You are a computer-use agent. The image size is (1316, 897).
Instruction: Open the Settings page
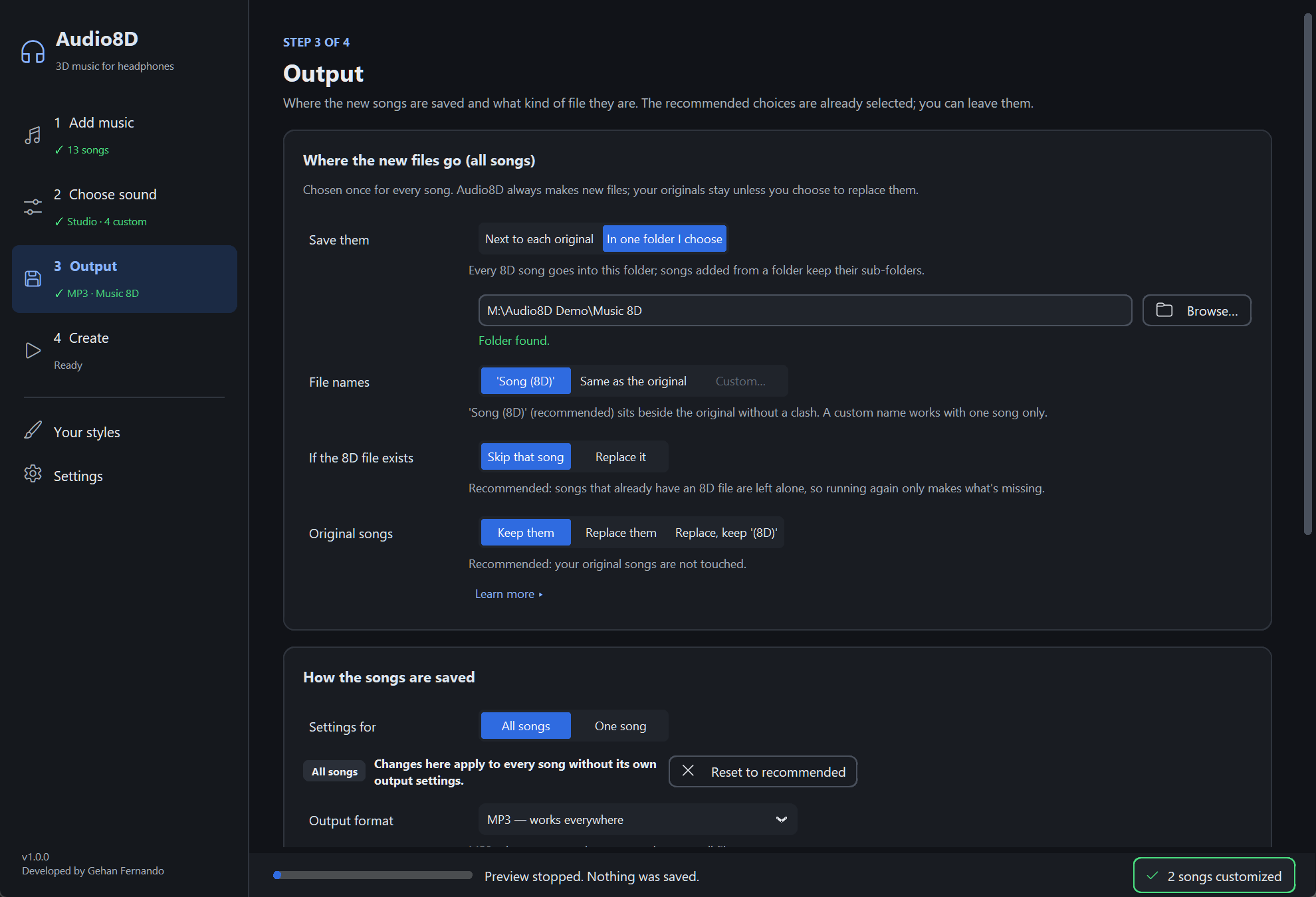point(124,476)
